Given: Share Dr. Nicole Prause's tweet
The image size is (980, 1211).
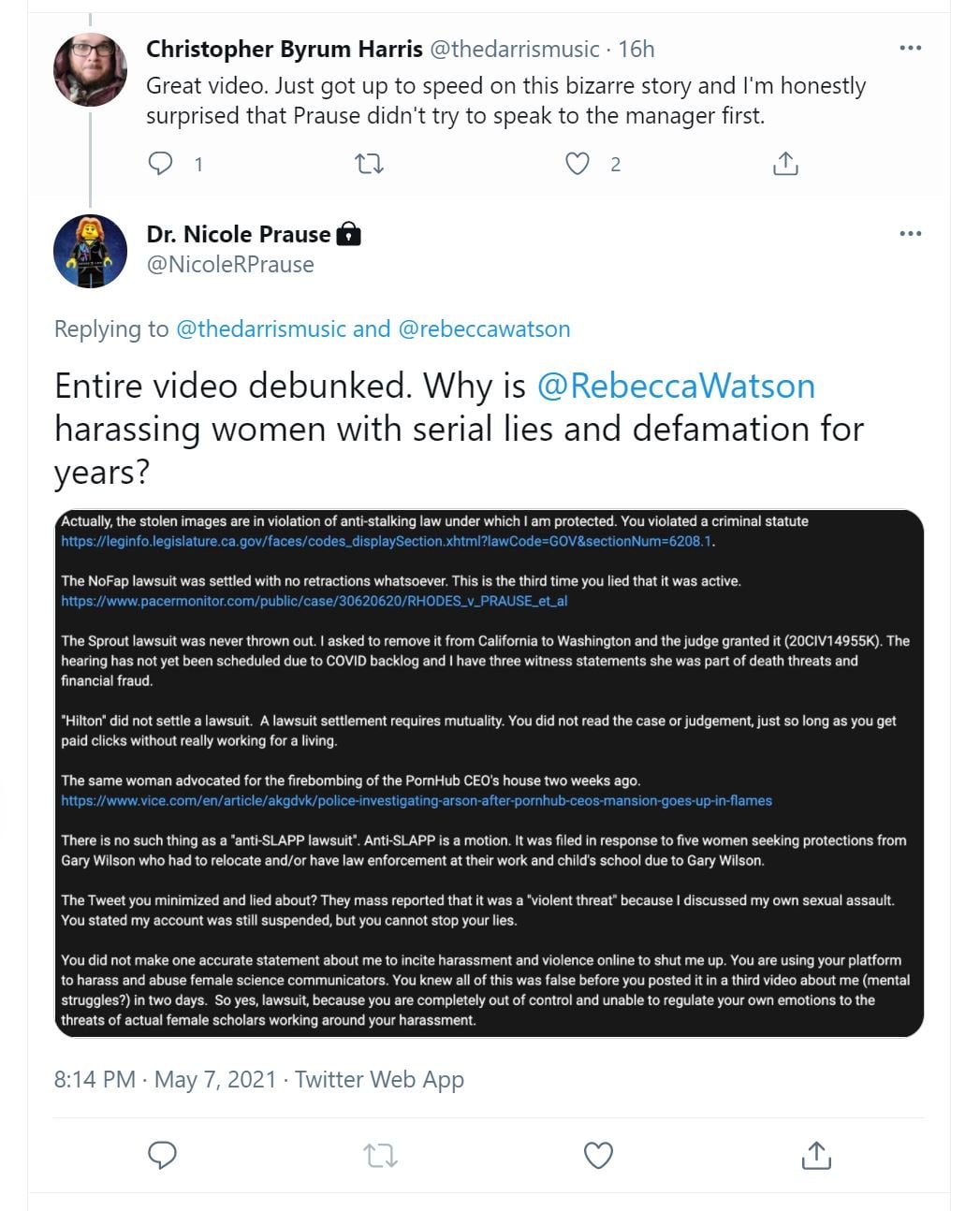Looking at the screenshot, I should (x=816, y=1156).
